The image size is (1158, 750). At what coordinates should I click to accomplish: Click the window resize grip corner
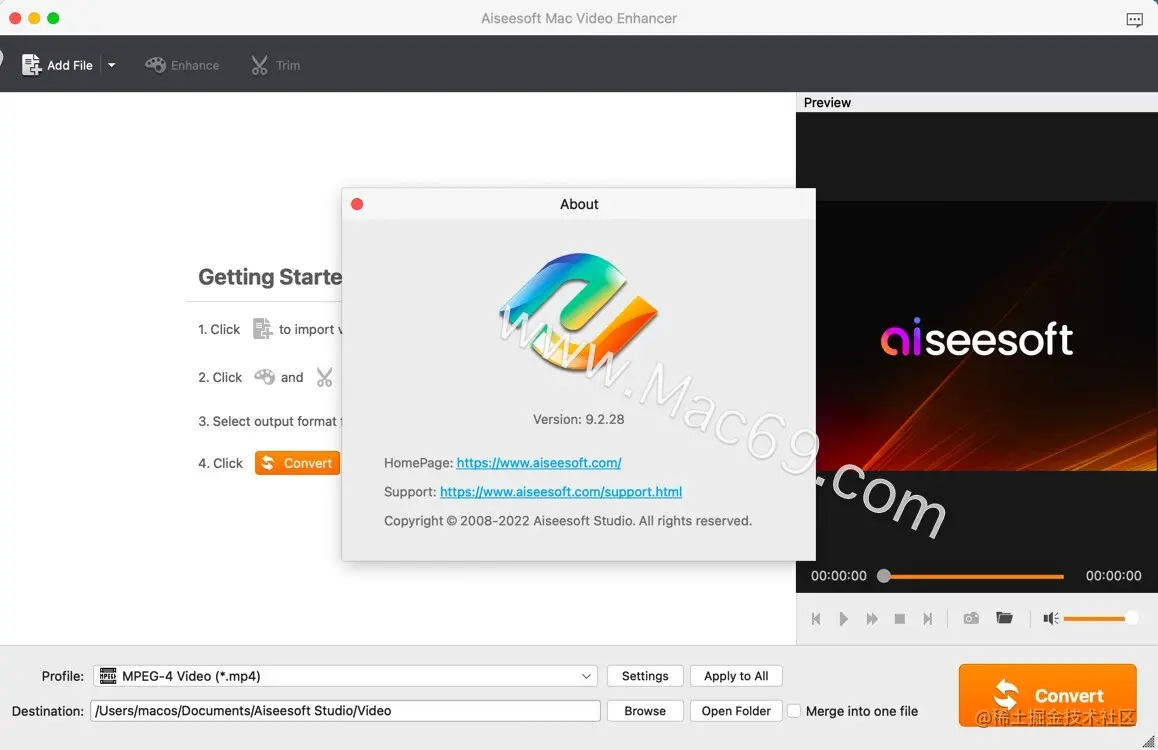(1148, 742)
